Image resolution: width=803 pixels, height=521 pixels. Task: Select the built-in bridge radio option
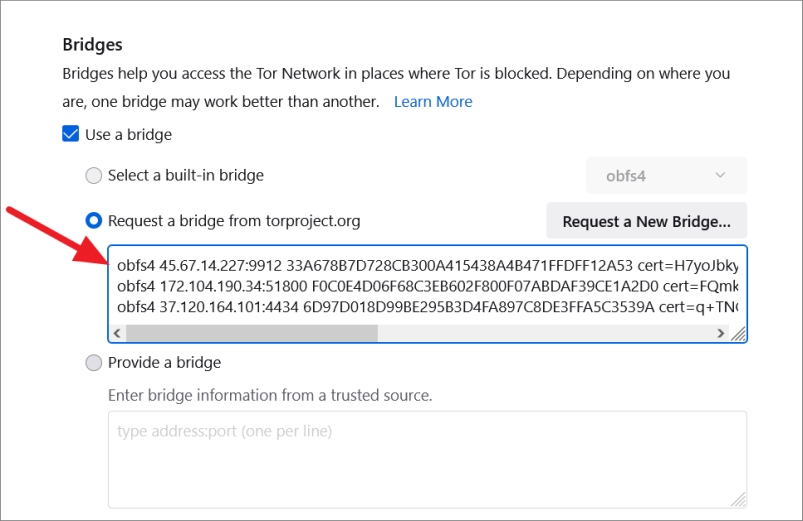tap(94, 175)
